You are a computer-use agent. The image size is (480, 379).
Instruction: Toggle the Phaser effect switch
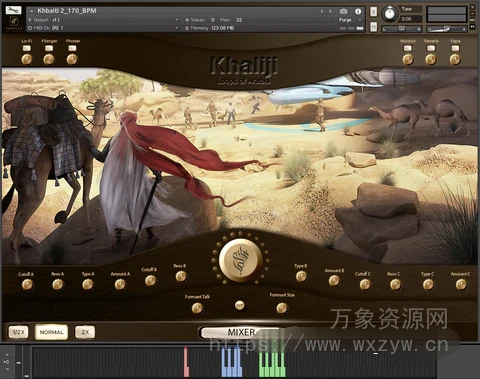tap(72, 48)
